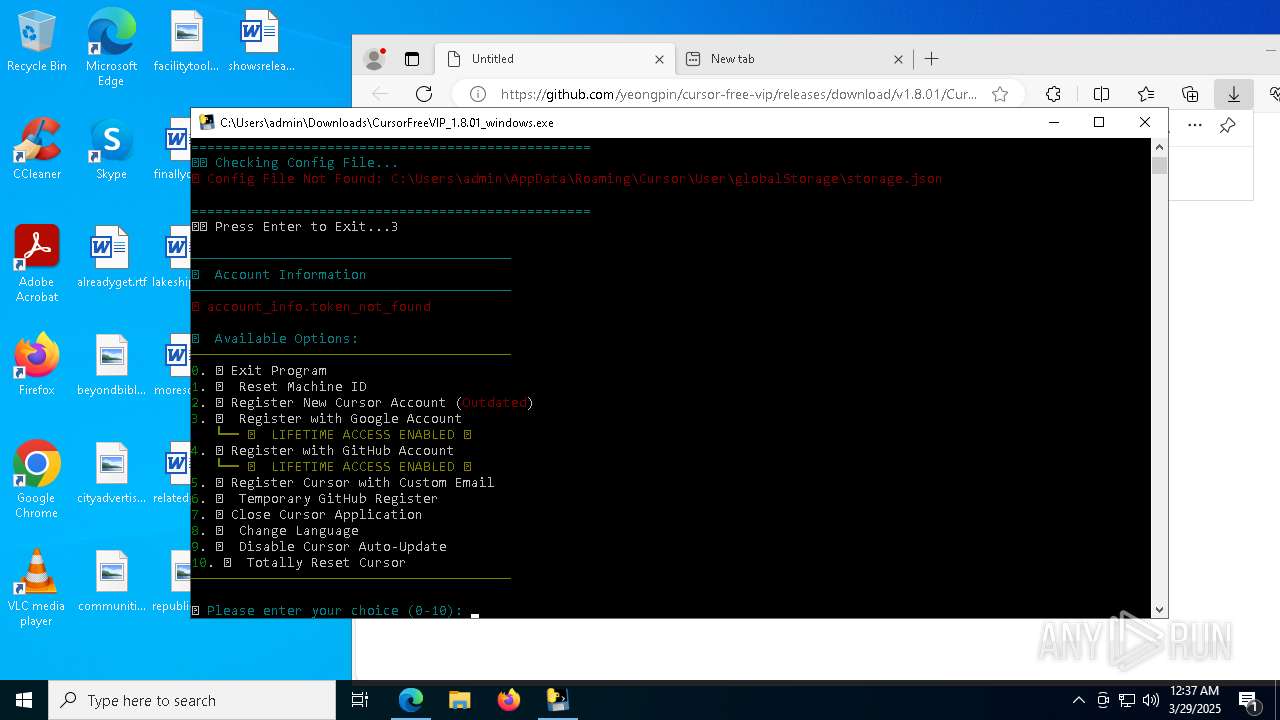Image resolution: width=1280 pixels, height=720 pixels.
Task: Open the Edge Favorites list icon
Action: pyautogui.click(x=1146, y=94)
